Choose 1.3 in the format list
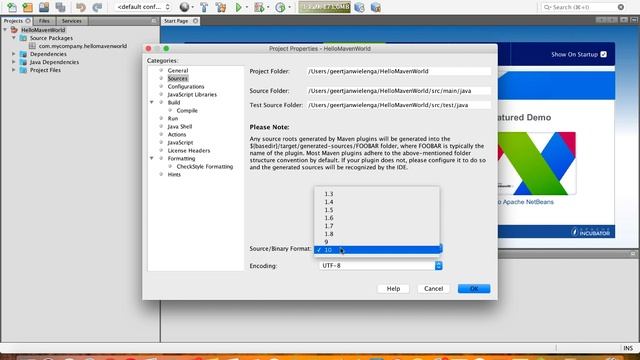Viewport: 640px width, 360px height. [x=377, y=194]
